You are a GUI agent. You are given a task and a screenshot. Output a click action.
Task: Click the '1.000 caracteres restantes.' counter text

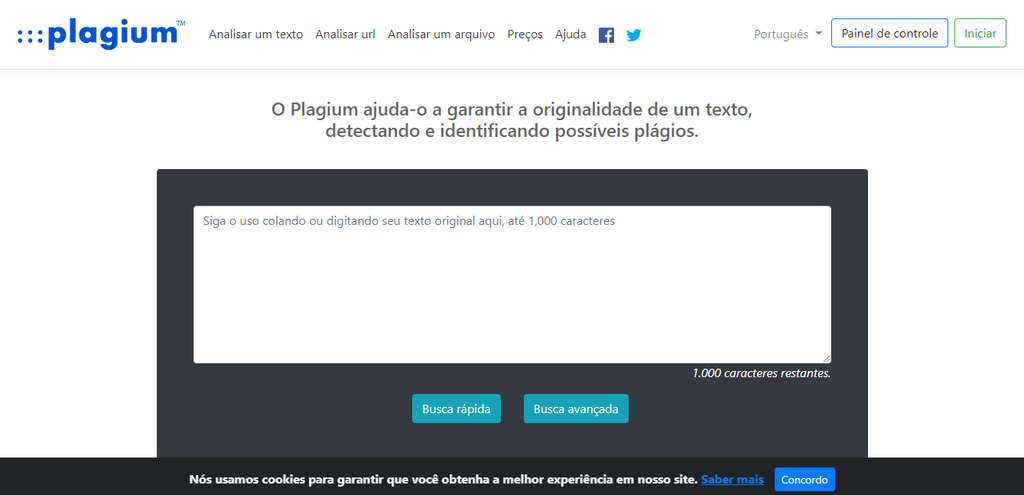[x=761, y=374]
